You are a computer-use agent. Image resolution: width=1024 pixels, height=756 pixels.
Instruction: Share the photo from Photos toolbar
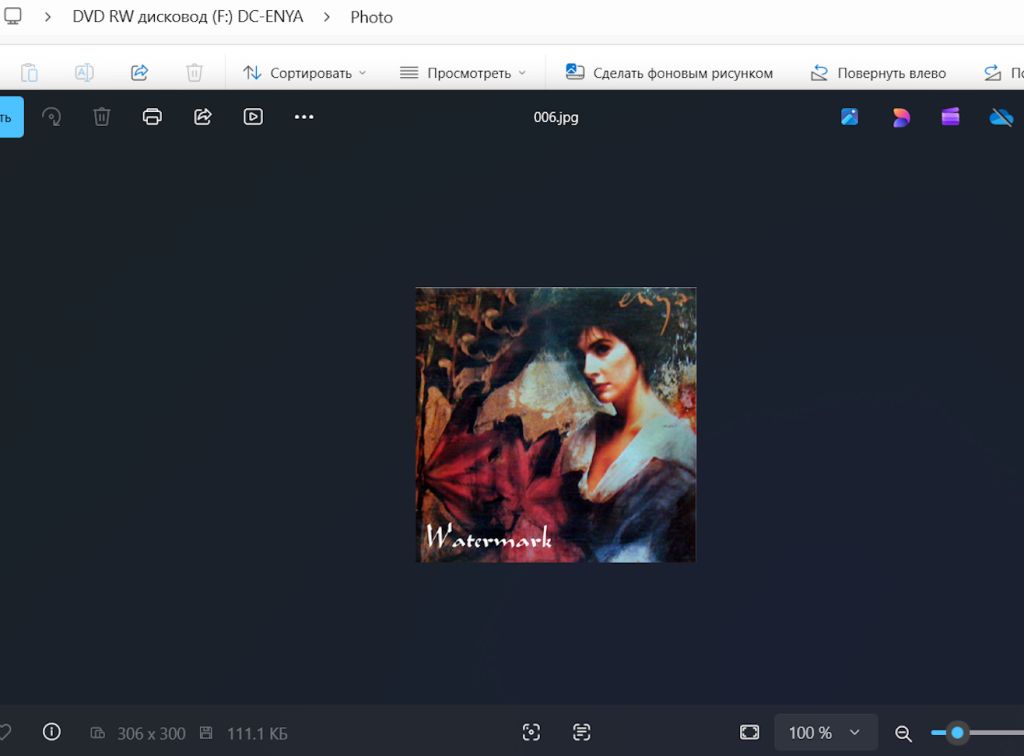[x=202, y=117]
